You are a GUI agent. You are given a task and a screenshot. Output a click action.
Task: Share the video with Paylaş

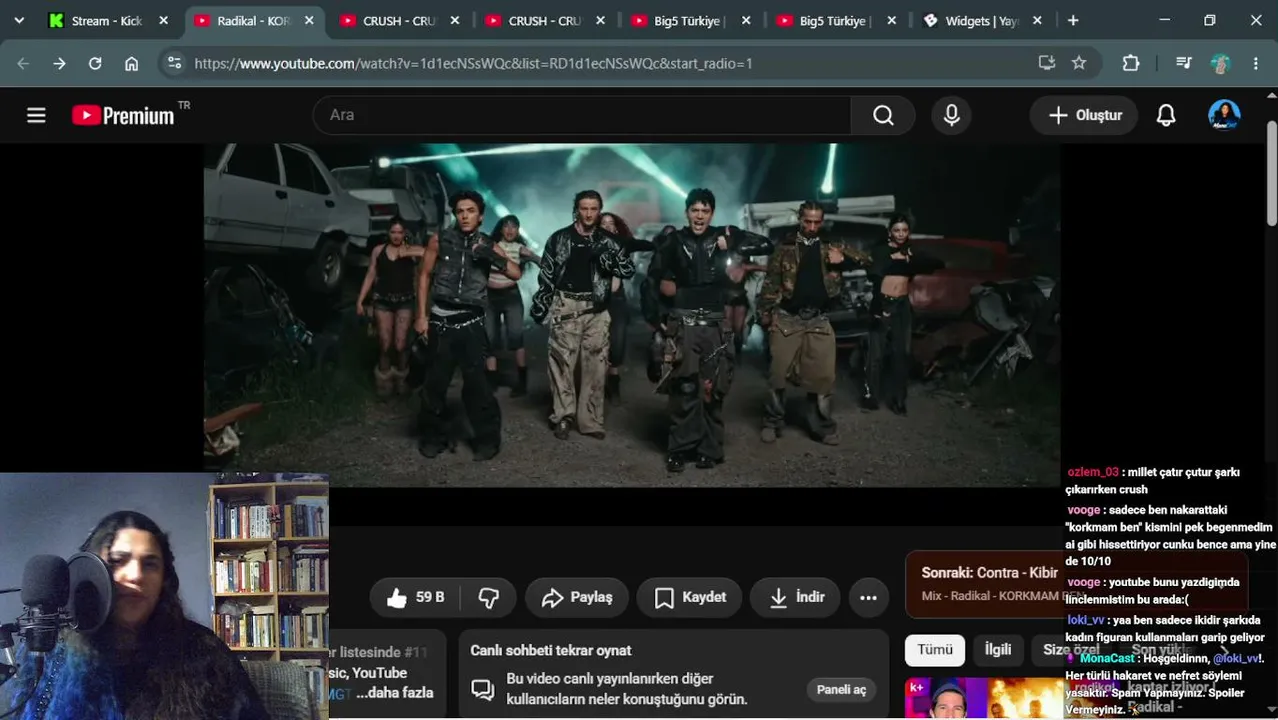tap(577, 597)
